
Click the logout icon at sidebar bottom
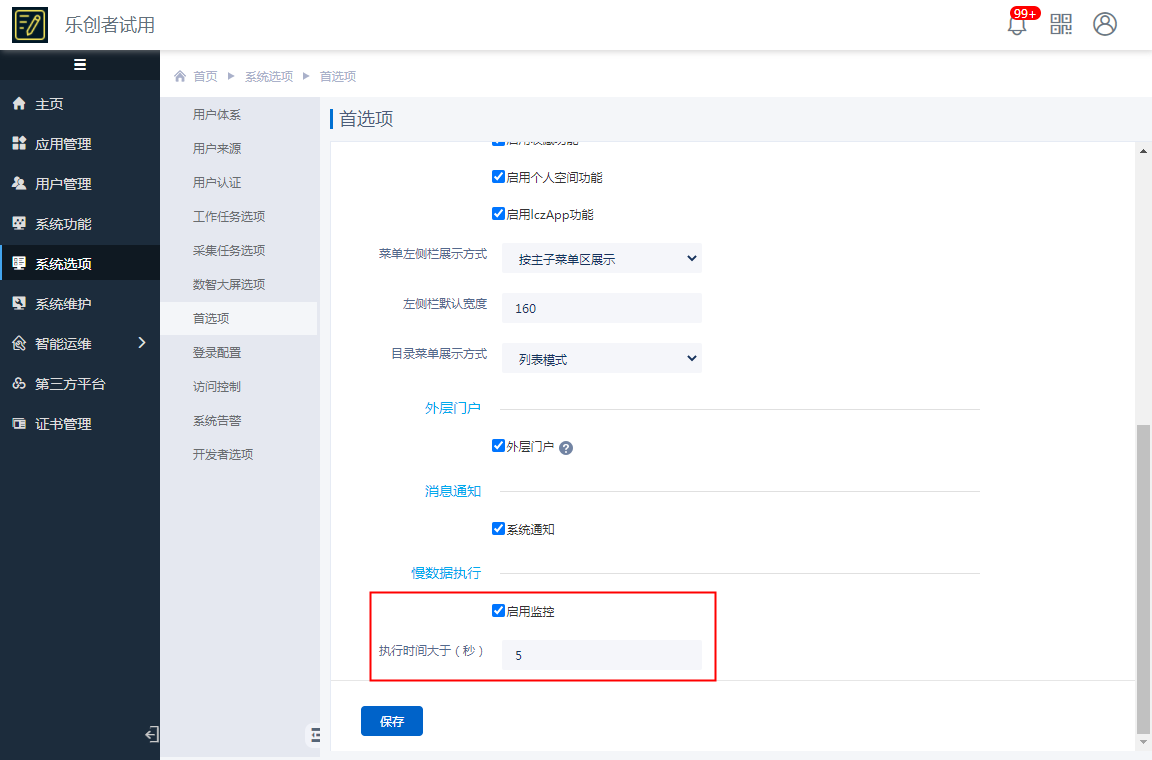[x=151, y=735]
